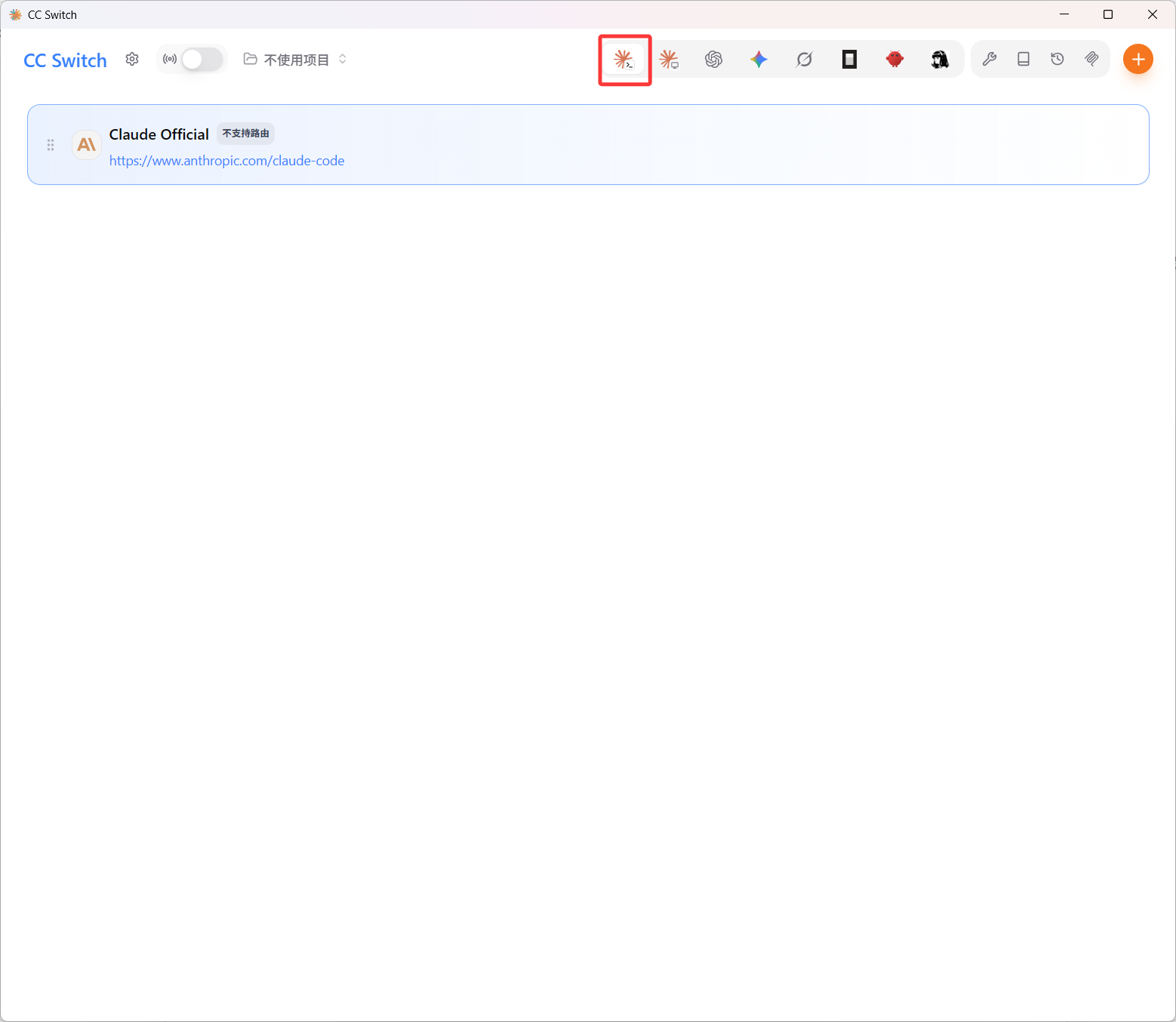Open the history clock icon
The image size is (1176, 1022).
tap(1057, 59)
